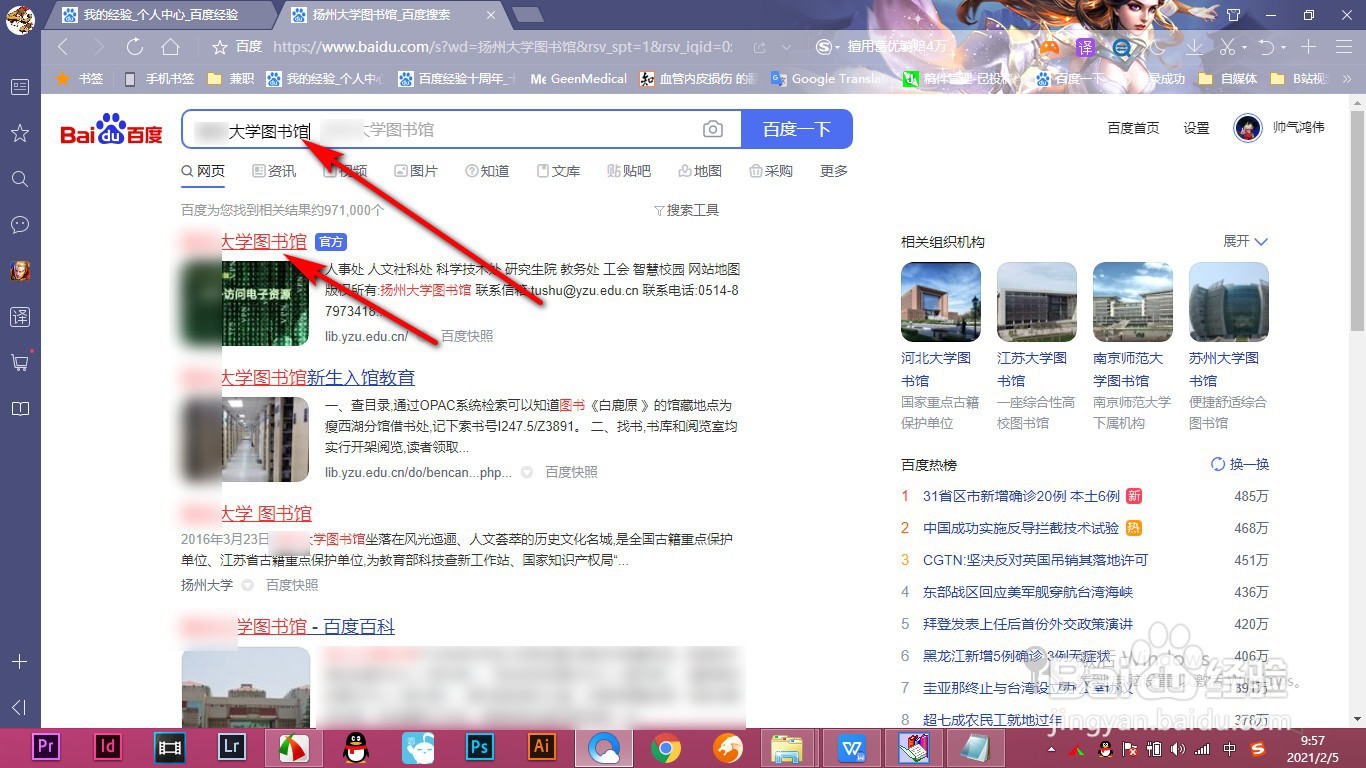Open the 地图 tab
The height and width of the screenshot is (768, 1366).
[x=700, y=171]
